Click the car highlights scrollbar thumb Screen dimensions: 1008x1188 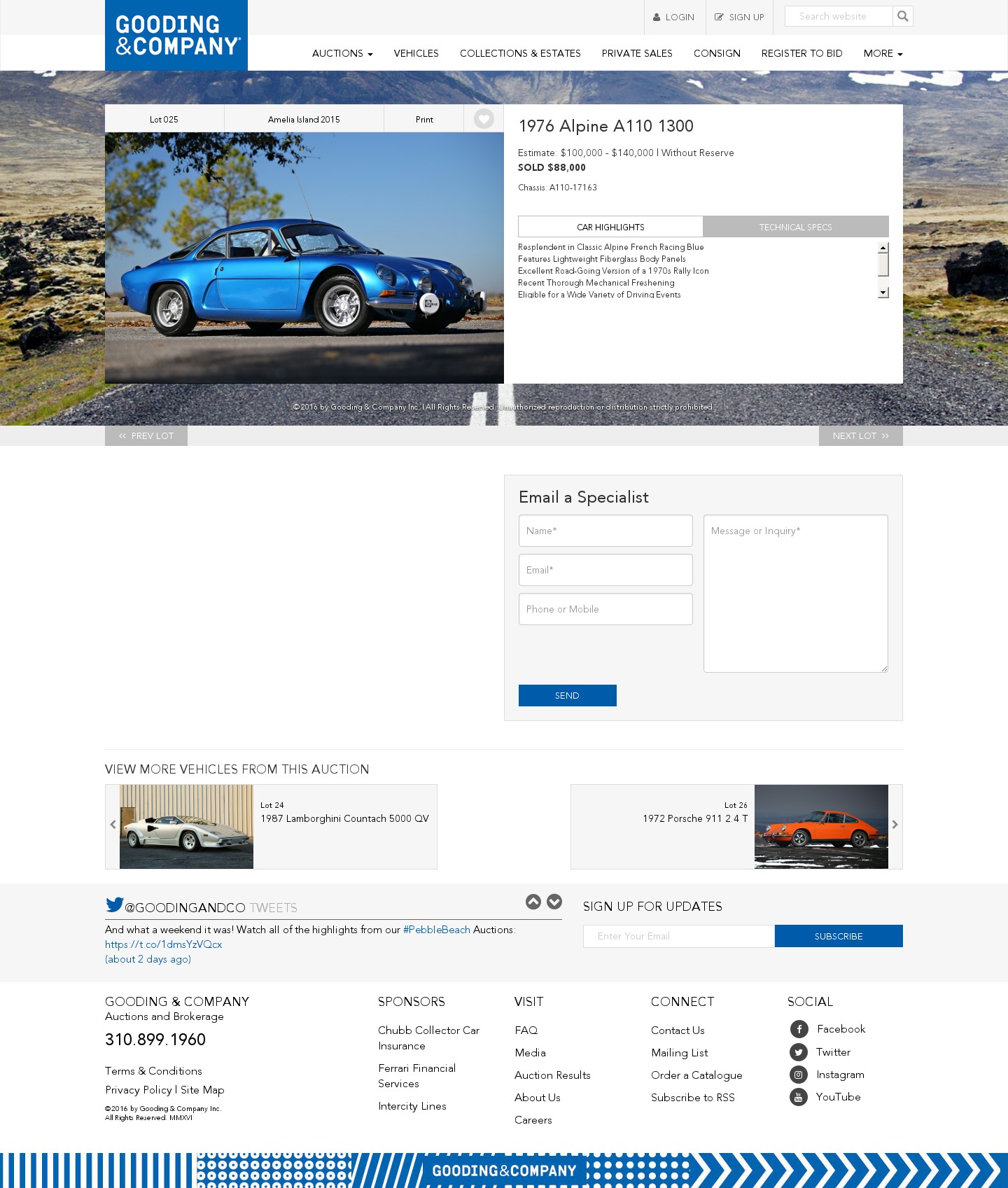pyautogui.click(x=883, y=265)
